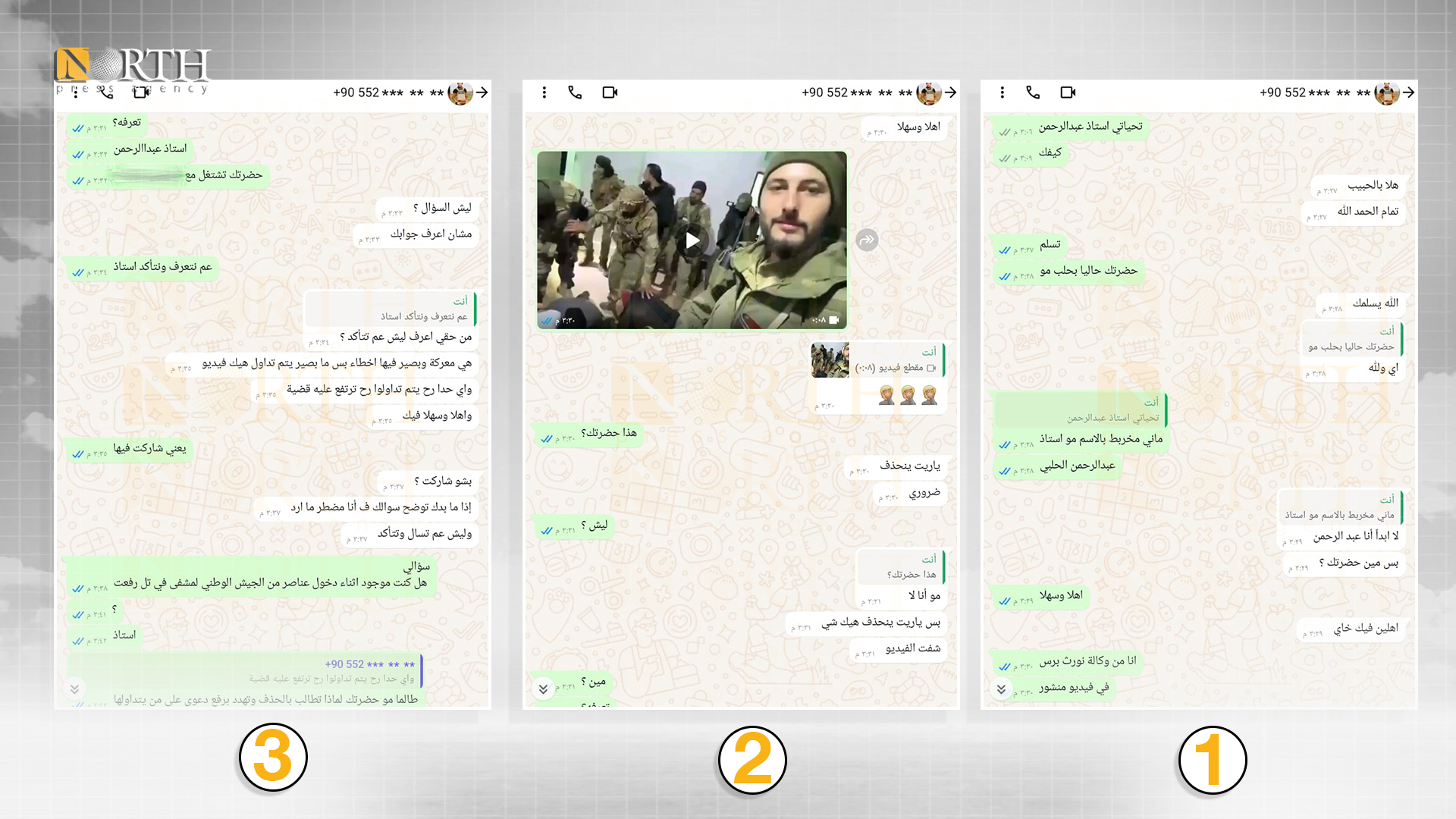
Task: Open the three-dot menu in screenshot 2
Action: pos(544,93)
